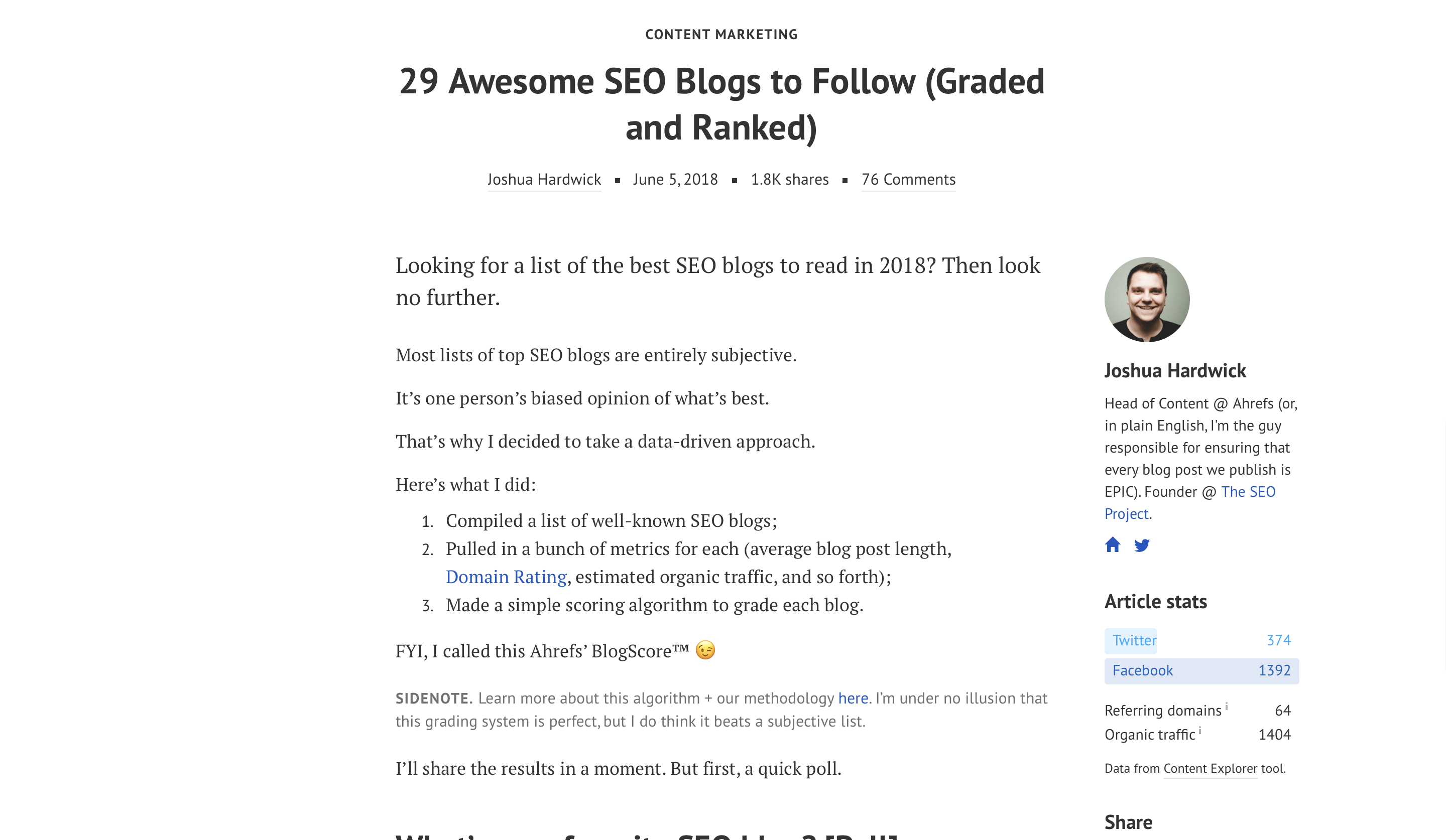Viewport: 1446px width, 840px height.
Task: Click the Organic traffic info icon
Action: tap(1200, 730)
